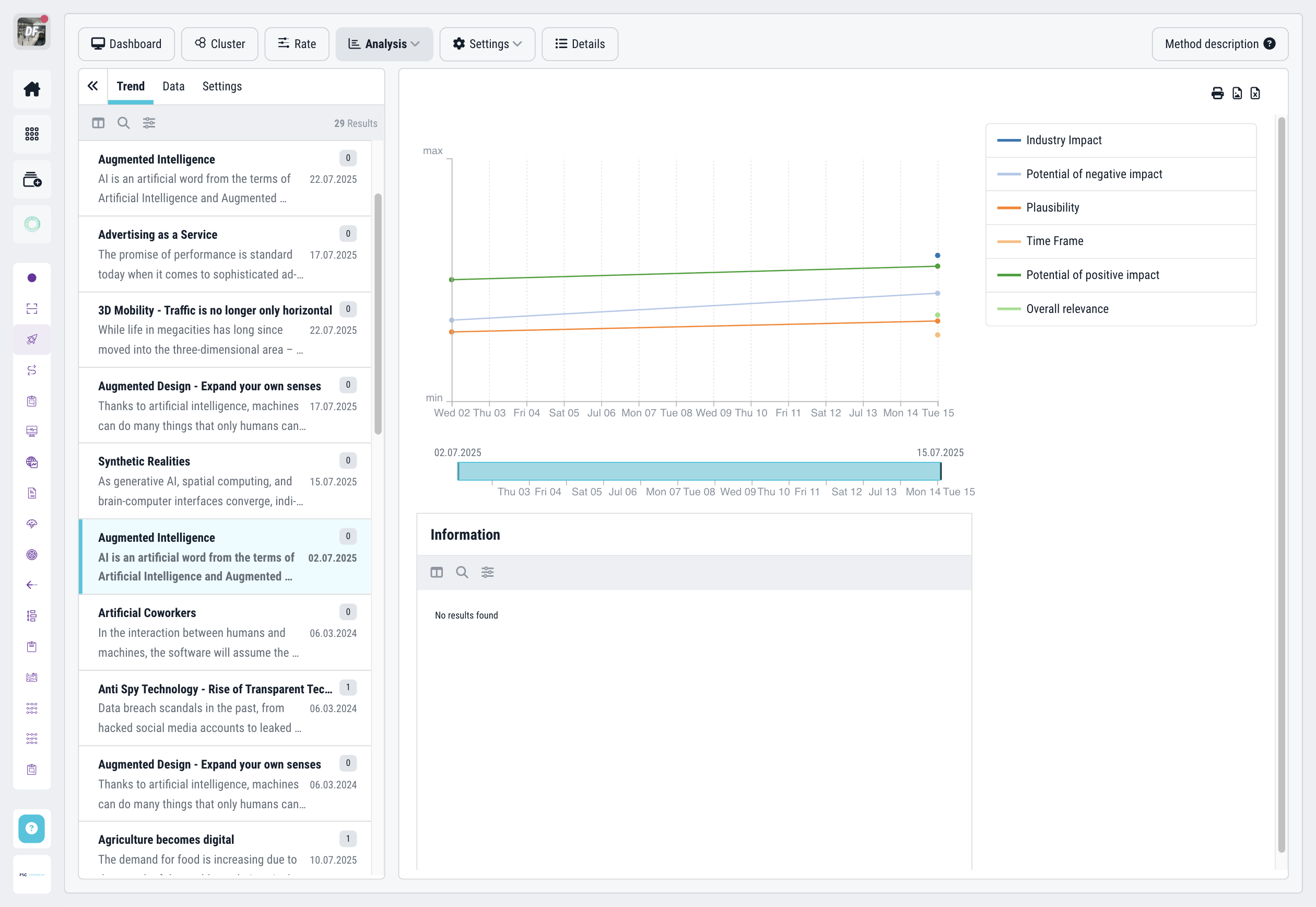Switch to the Data tab

click(173, 86)
